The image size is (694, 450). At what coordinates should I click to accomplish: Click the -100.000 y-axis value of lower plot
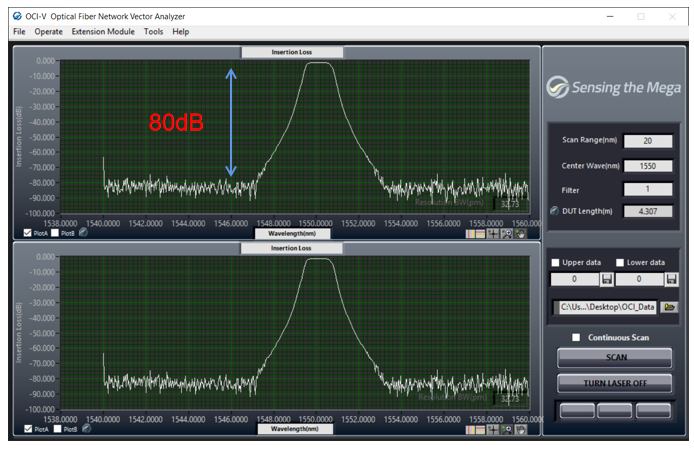[41, 409]
